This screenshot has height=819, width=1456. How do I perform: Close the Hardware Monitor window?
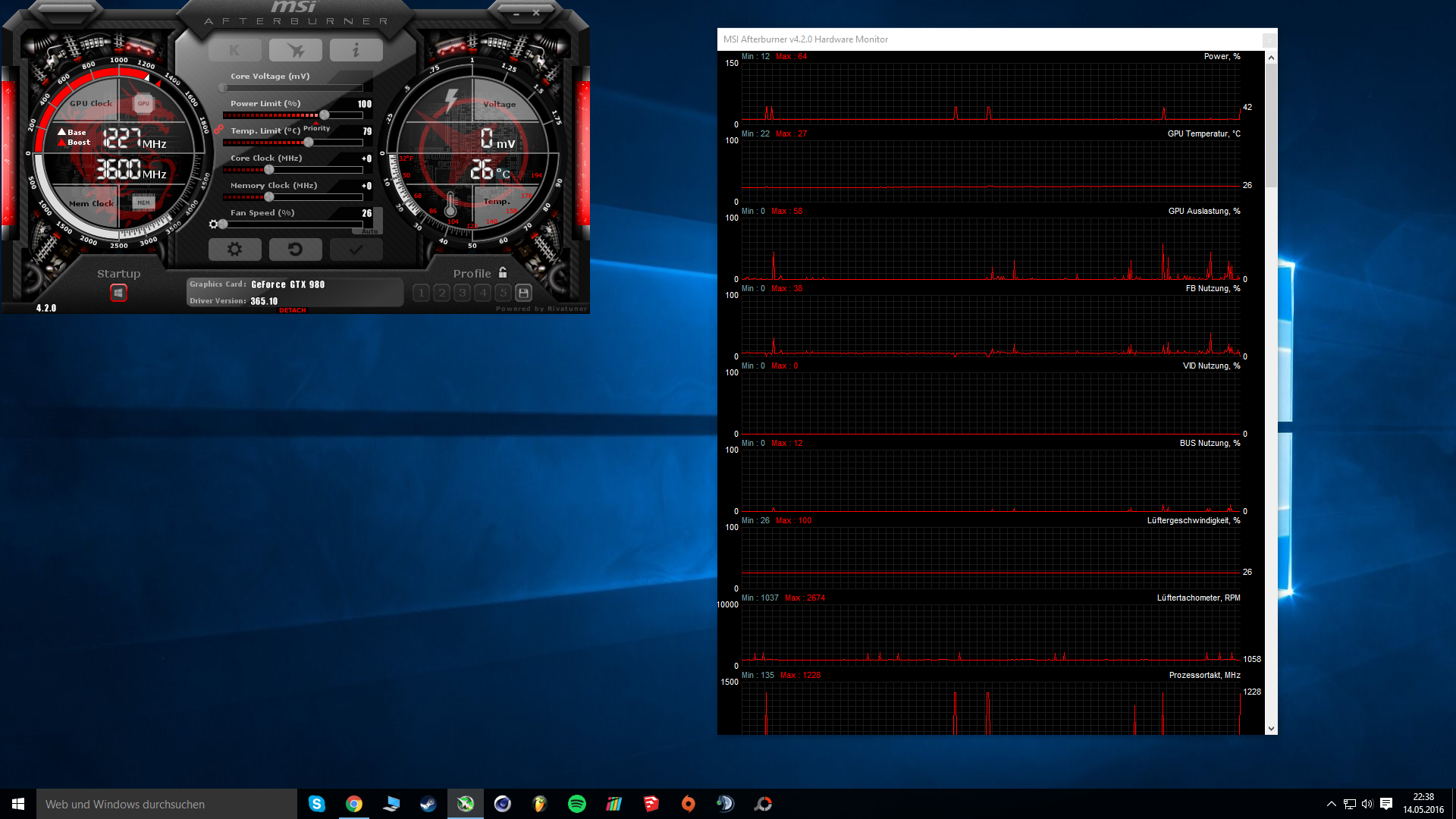coord(1269,39)
